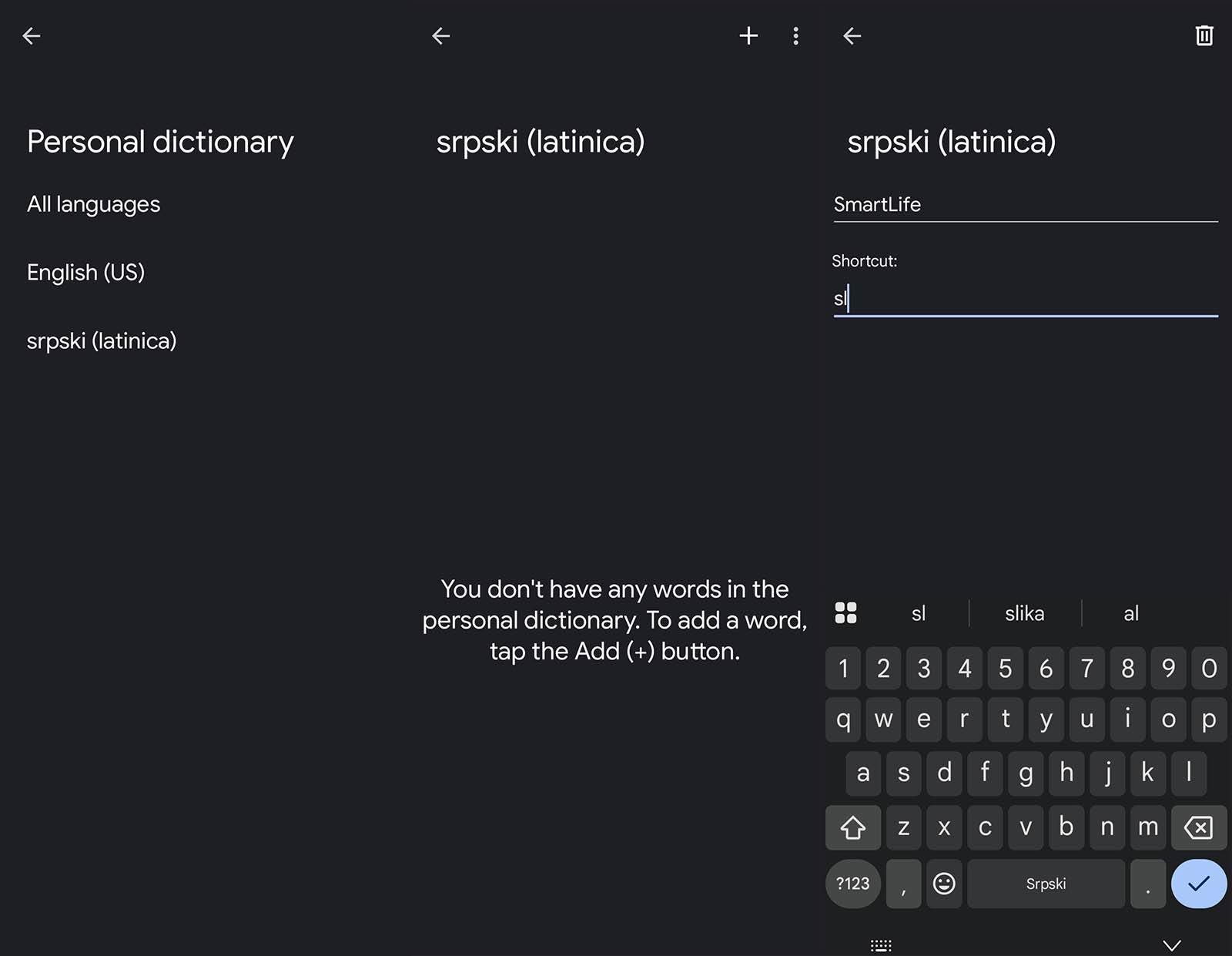Go back from the word edit screen
The image size is (1232, 956).
(852, 36)
